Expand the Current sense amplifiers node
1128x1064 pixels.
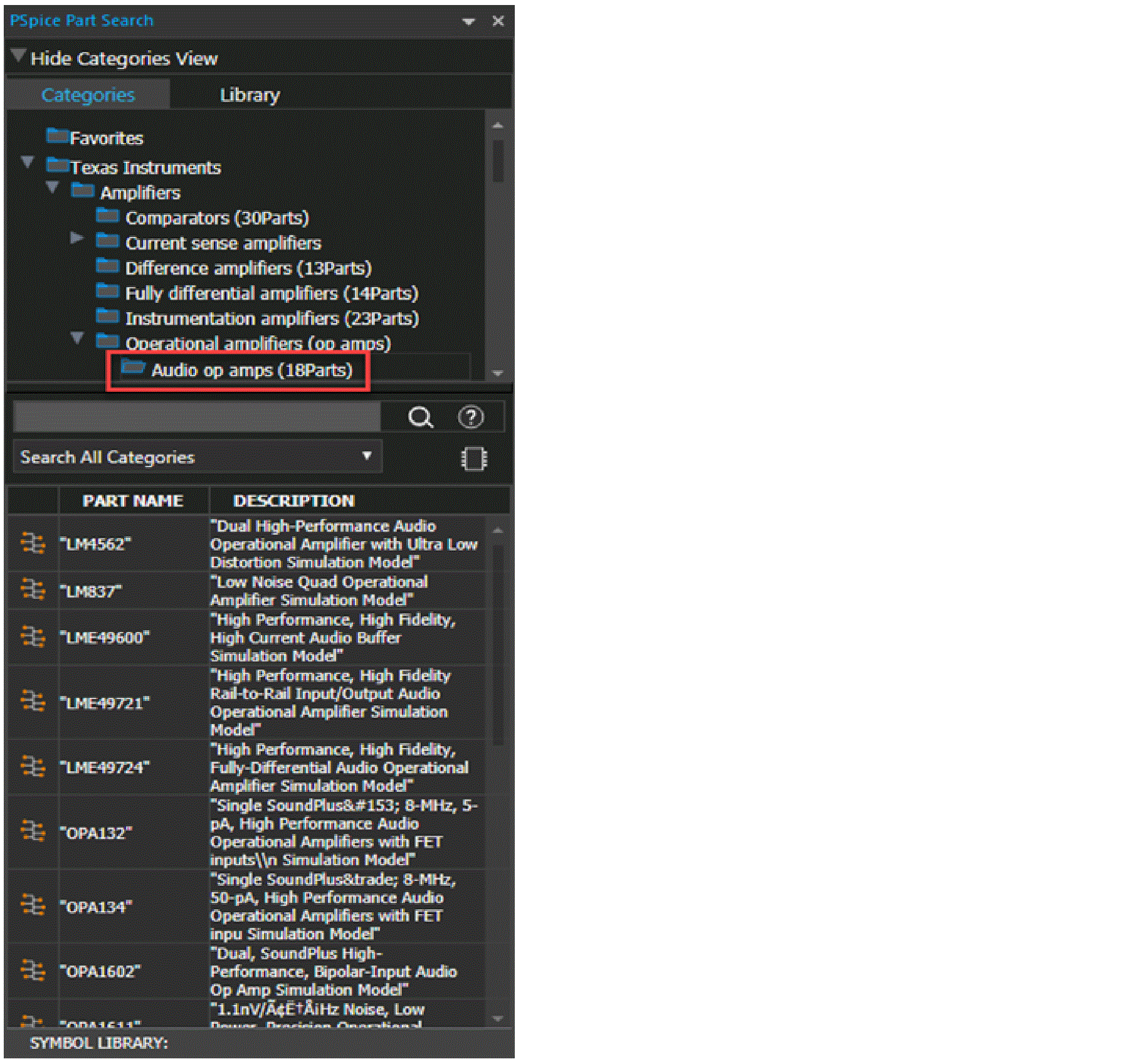click(76, 238)
